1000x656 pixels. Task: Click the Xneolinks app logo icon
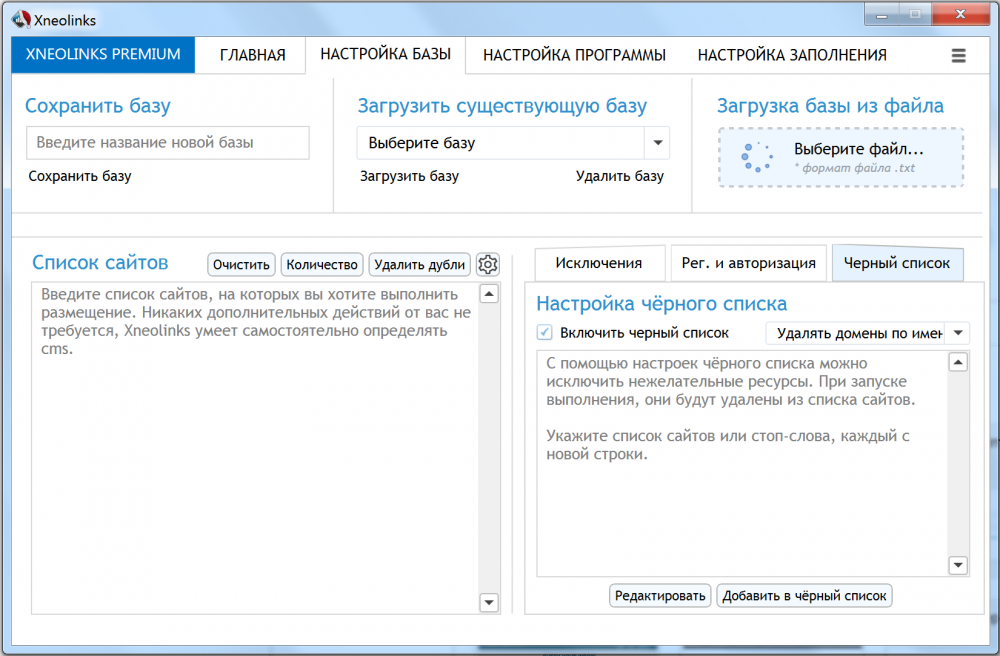tap(21, 20)
